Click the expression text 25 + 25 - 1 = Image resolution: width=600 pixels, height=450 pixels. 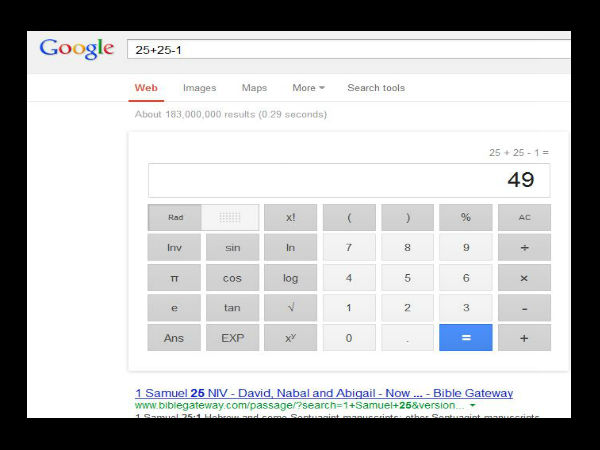[x=519, y=153]
